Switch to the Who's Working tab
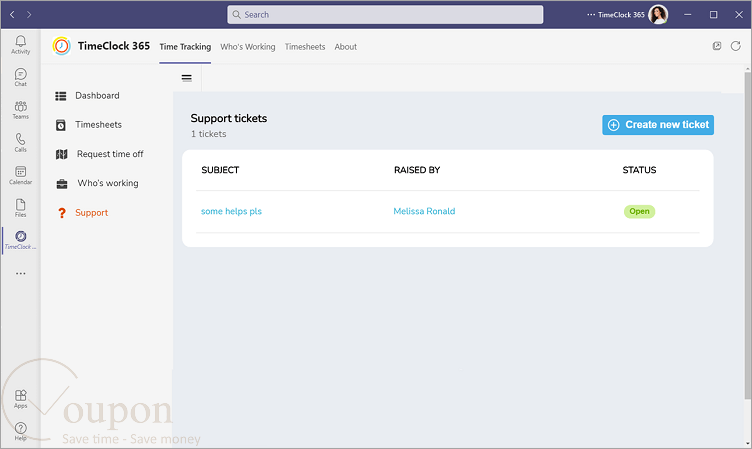This screenshot has height=449, width=752. click(x=248, y=47)
